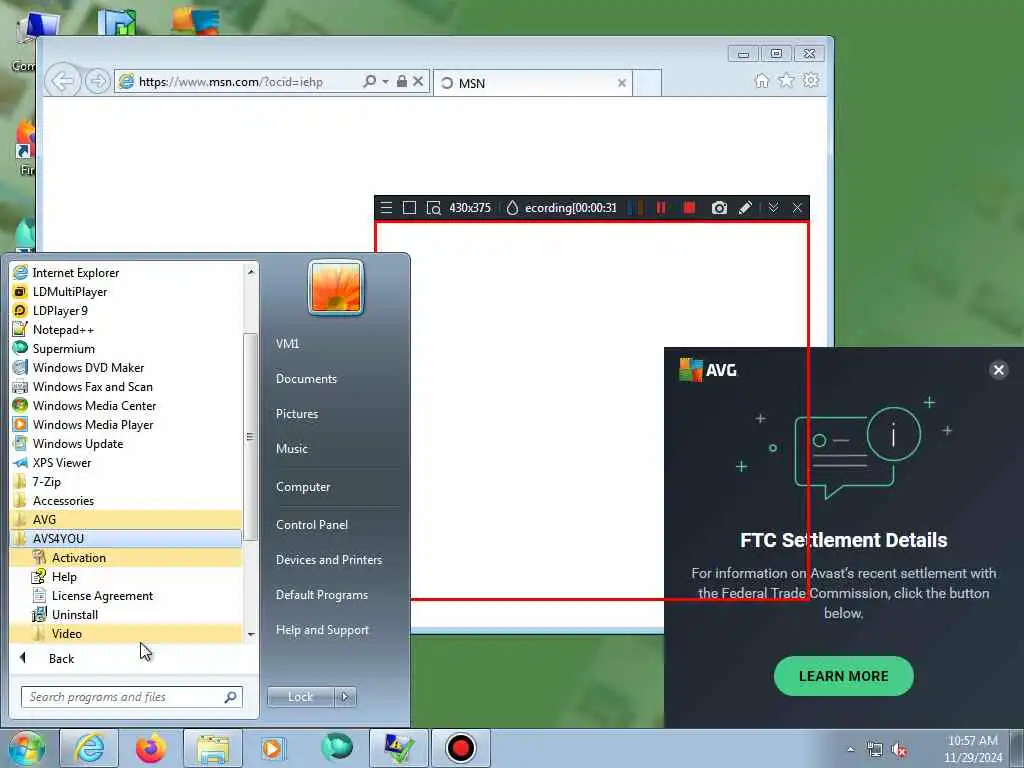Viewport: 1024px width, 768px height.
Task: Close the AVG notification popup
Action: [999, 370]
